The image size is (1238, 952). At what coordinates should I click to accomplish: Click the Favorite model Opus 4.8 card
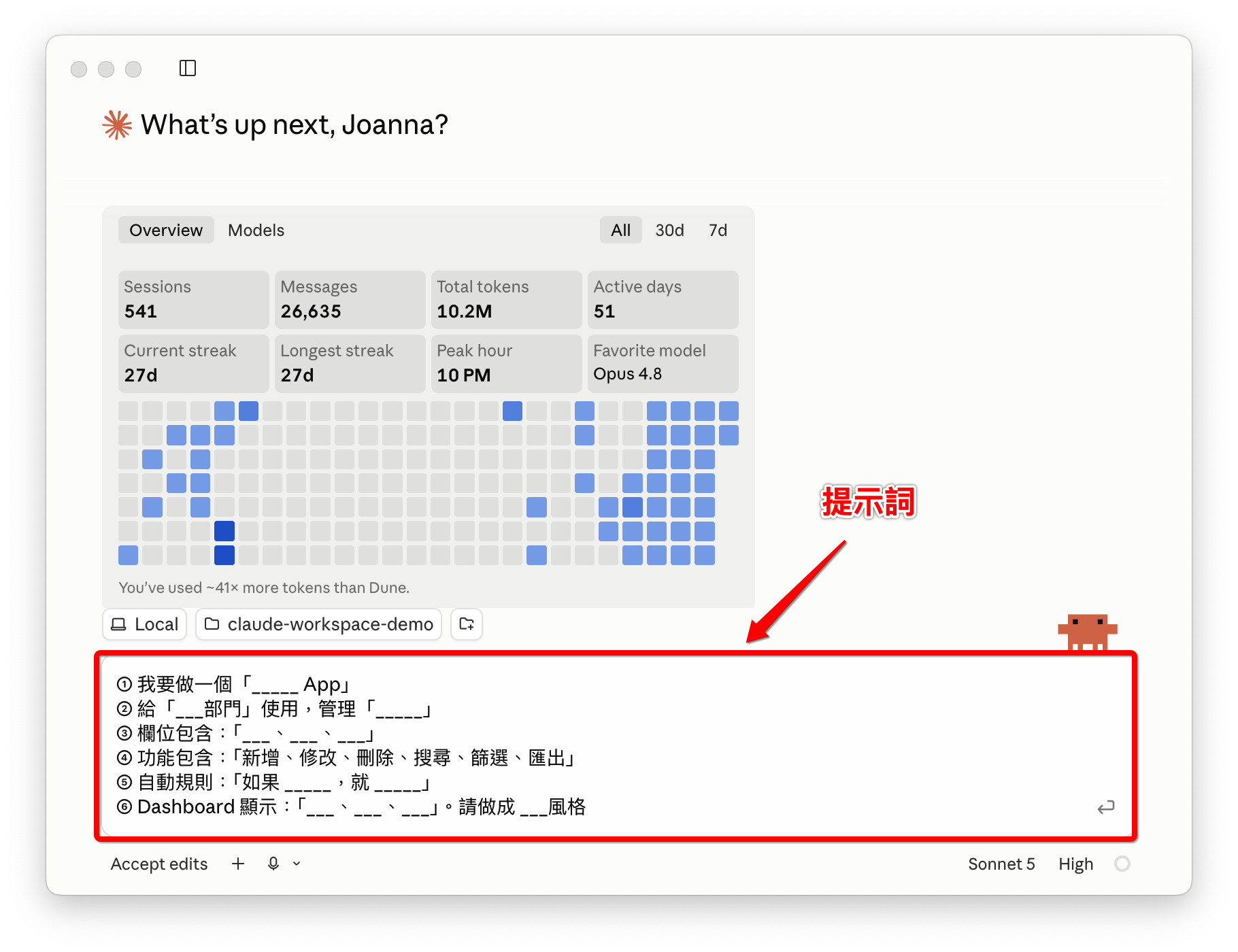663,363
